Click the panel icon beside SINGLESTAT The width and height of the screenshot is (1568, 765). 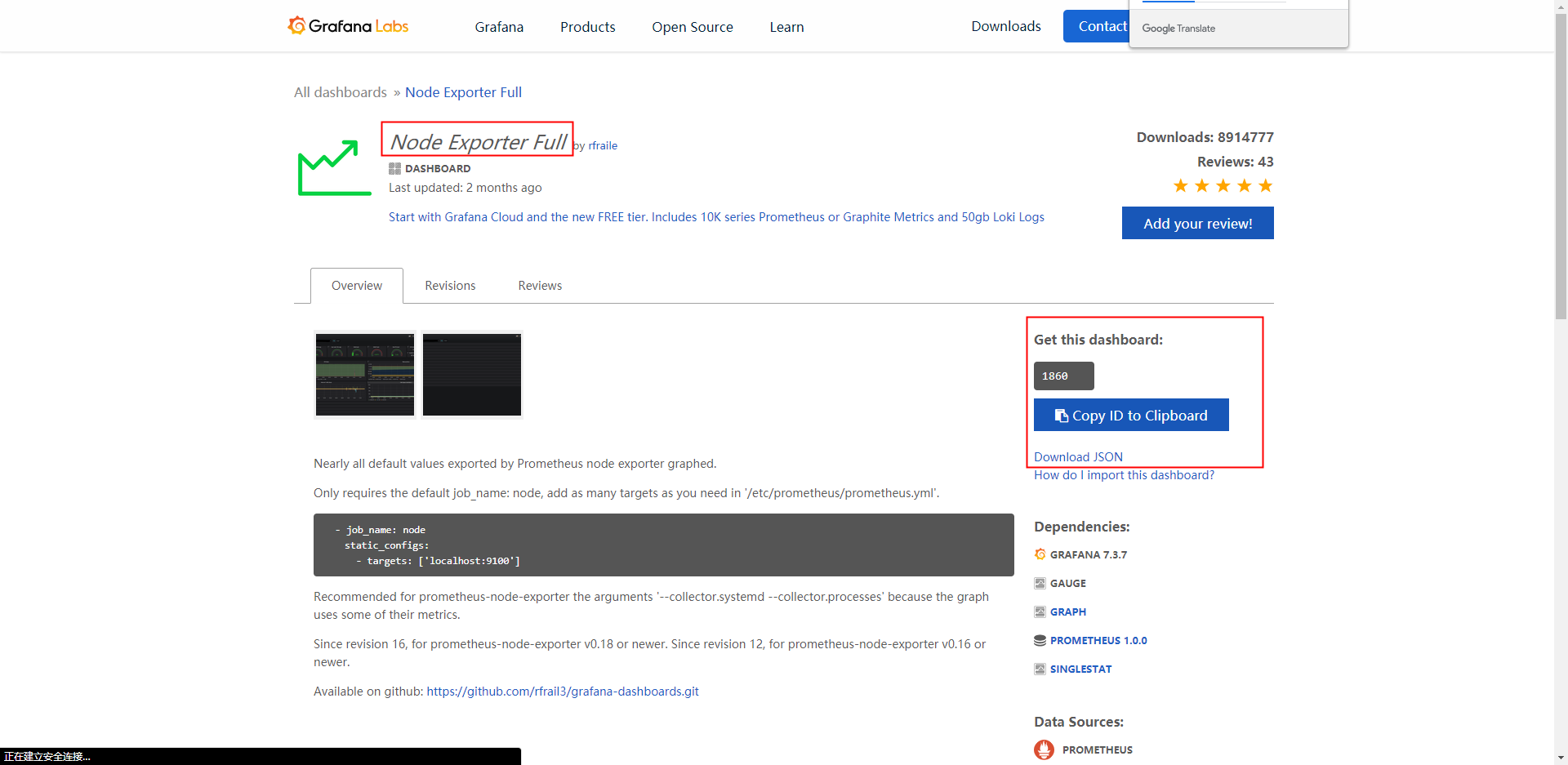1040,669
